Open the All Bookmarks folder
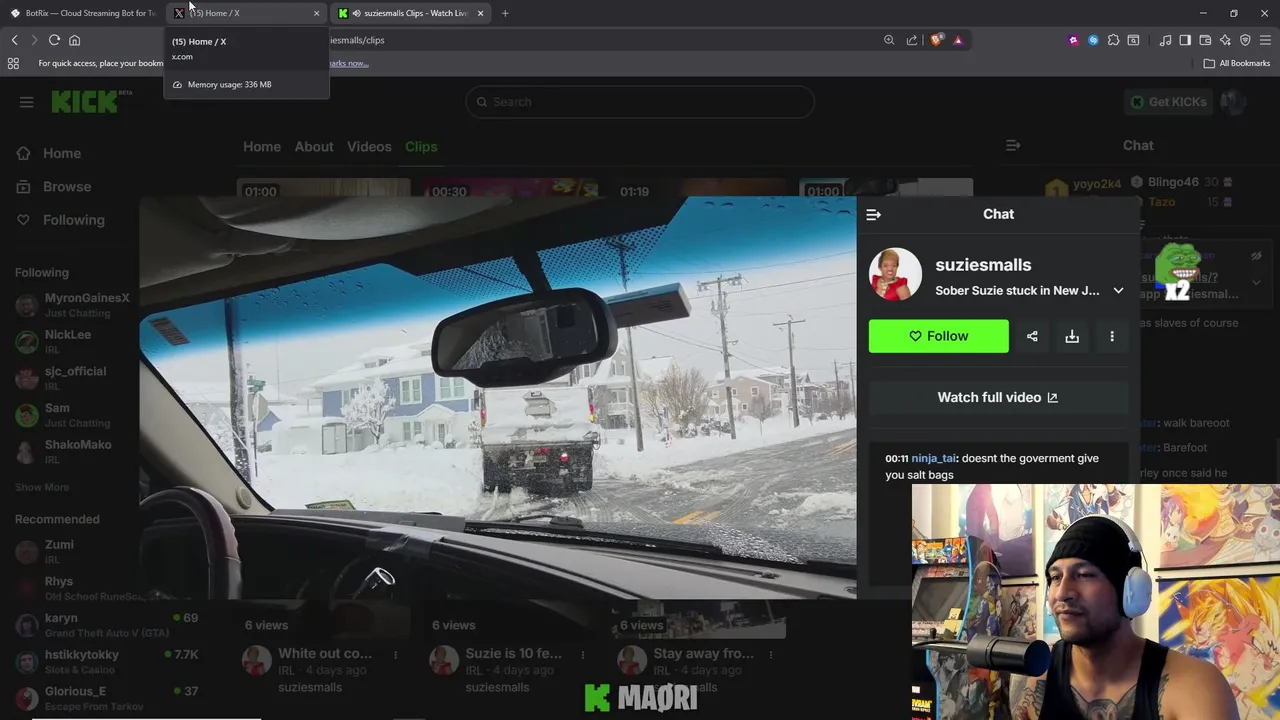Screen dimensions: 1280x720 pyautogui.click(x=1237, y=63)
